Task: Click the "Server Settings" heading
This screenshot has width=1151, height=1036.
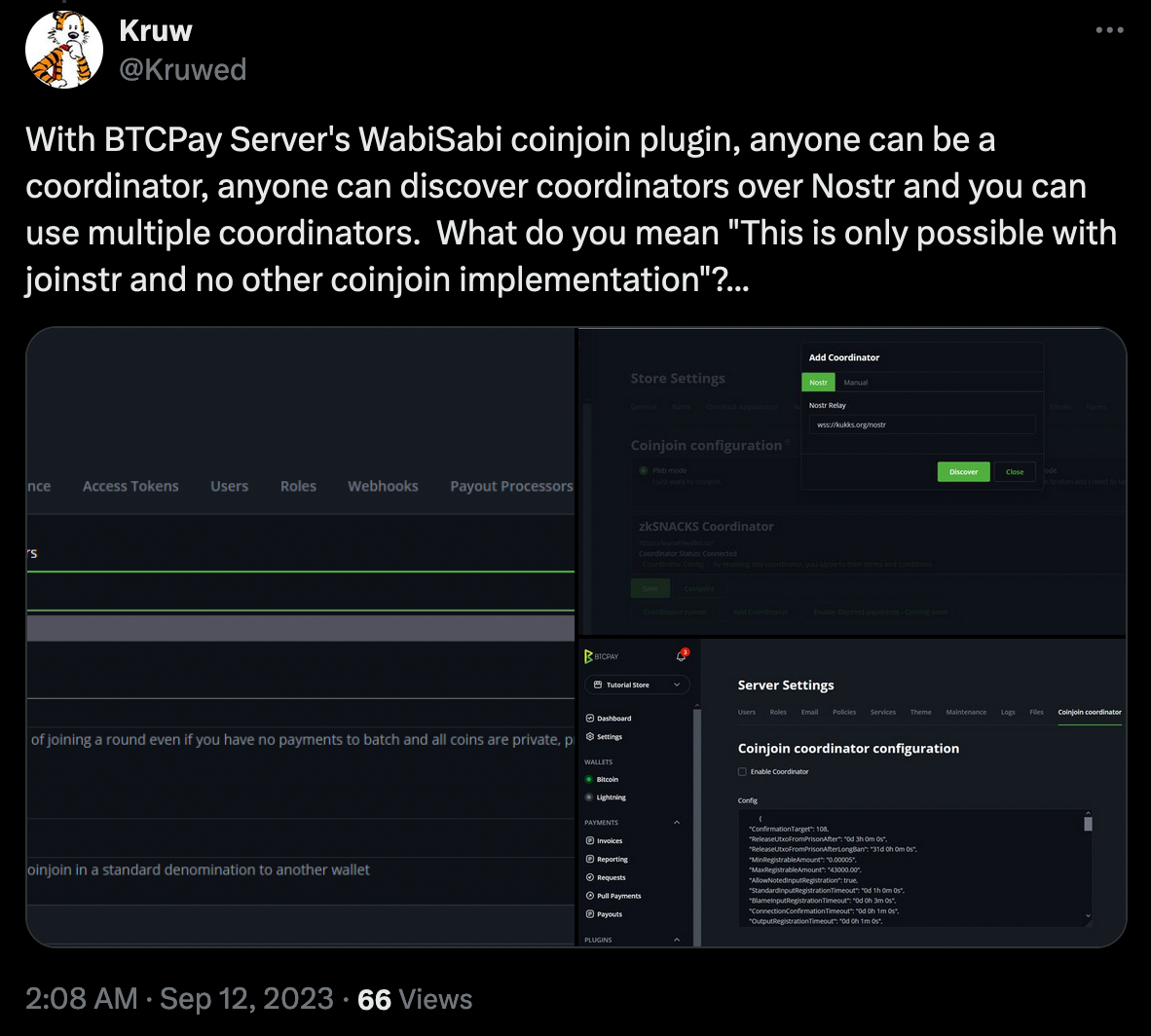Action: coord(786,685)
